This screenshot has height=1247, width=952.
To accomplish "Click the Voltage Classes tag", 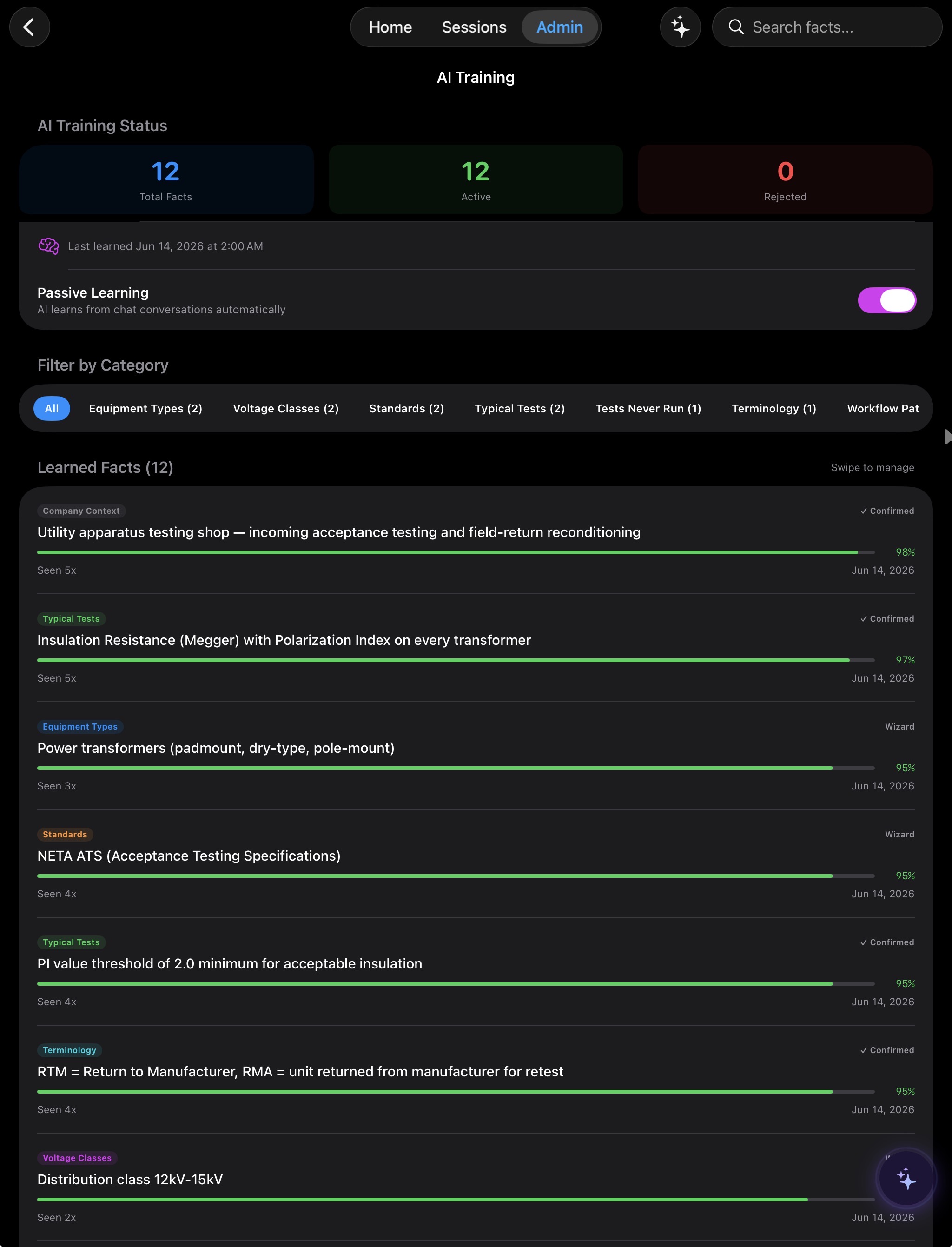I will [77, 1157].
